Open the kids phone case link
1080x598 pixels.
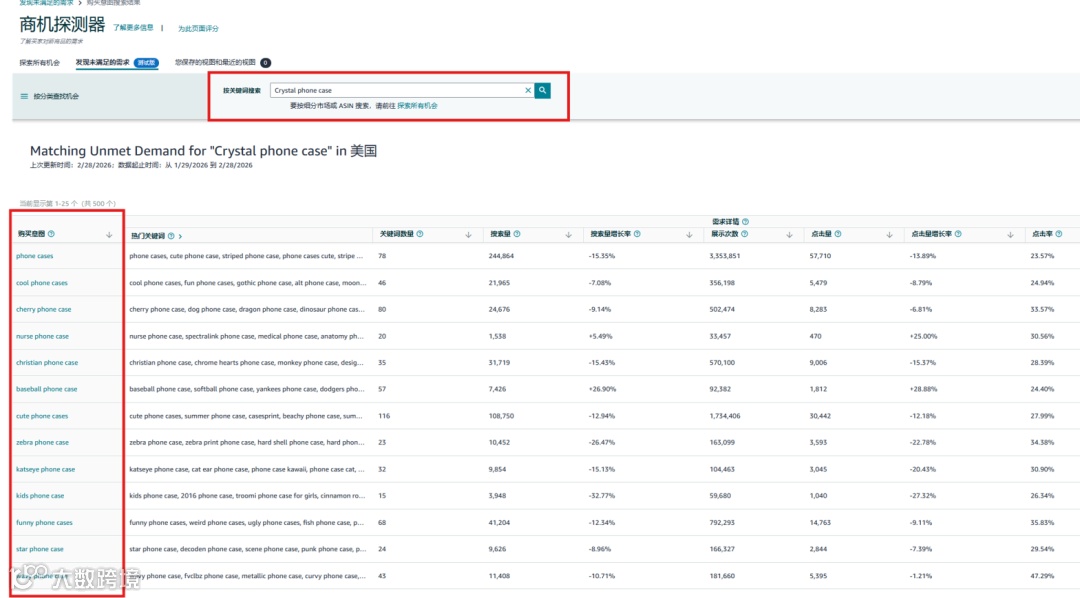pos(40,496)
